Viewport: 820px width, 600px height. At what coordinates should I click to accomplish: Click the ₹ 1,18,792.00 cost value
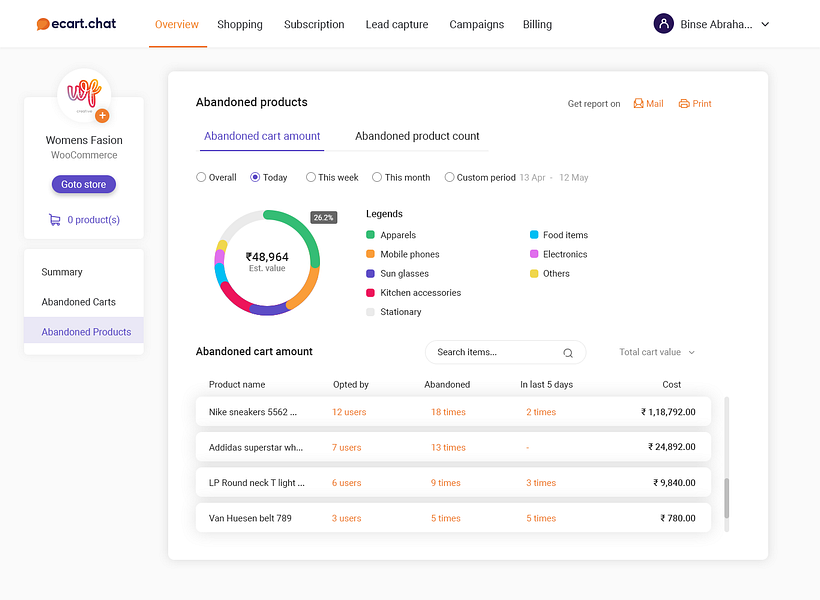[668, 412]
